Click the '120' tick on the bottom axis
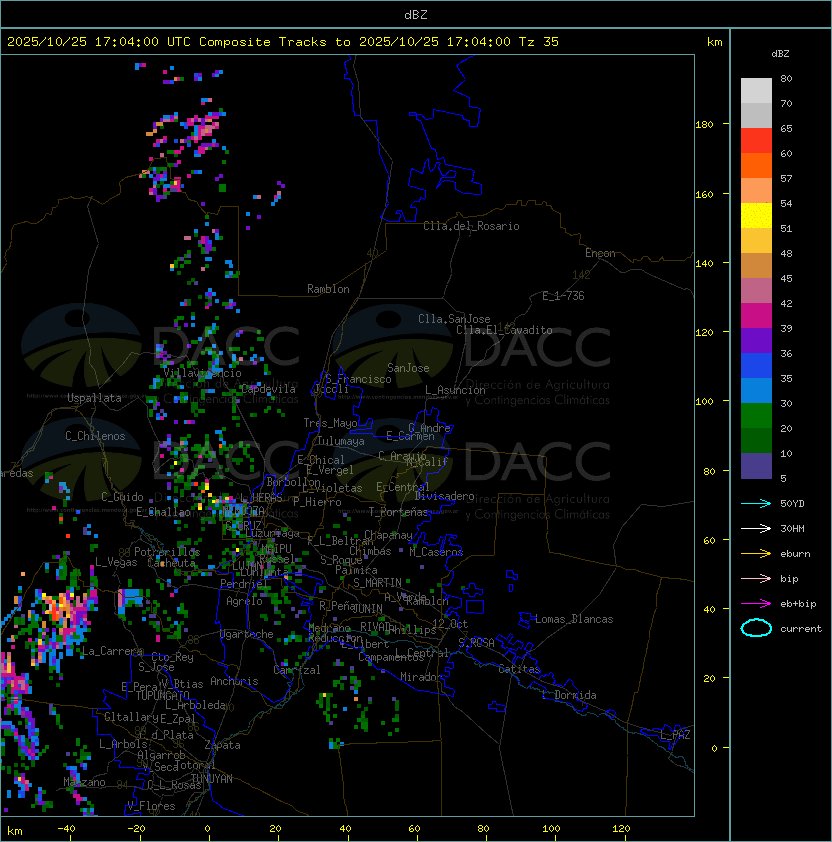832x842 pixels. click(621, 829)
